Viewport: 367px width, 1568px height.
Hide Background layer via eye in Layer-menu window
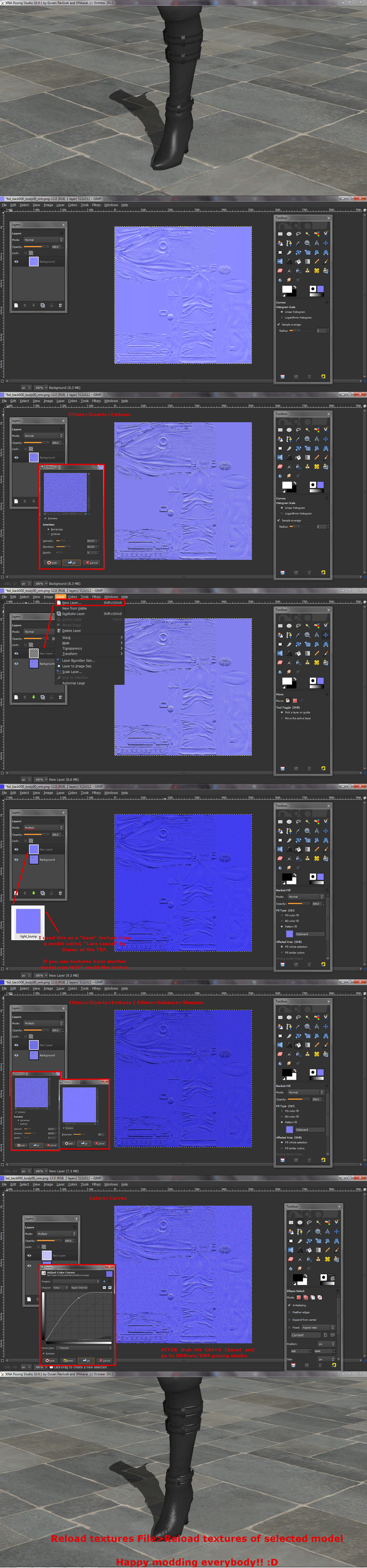[x=16, y=663]
